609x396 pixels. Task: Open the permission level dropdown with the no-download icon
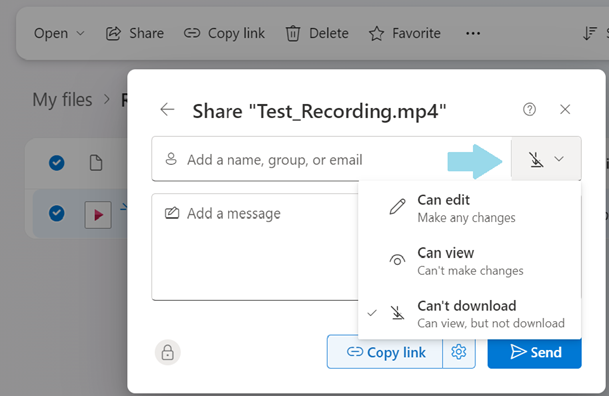click(x=546, y=159)
